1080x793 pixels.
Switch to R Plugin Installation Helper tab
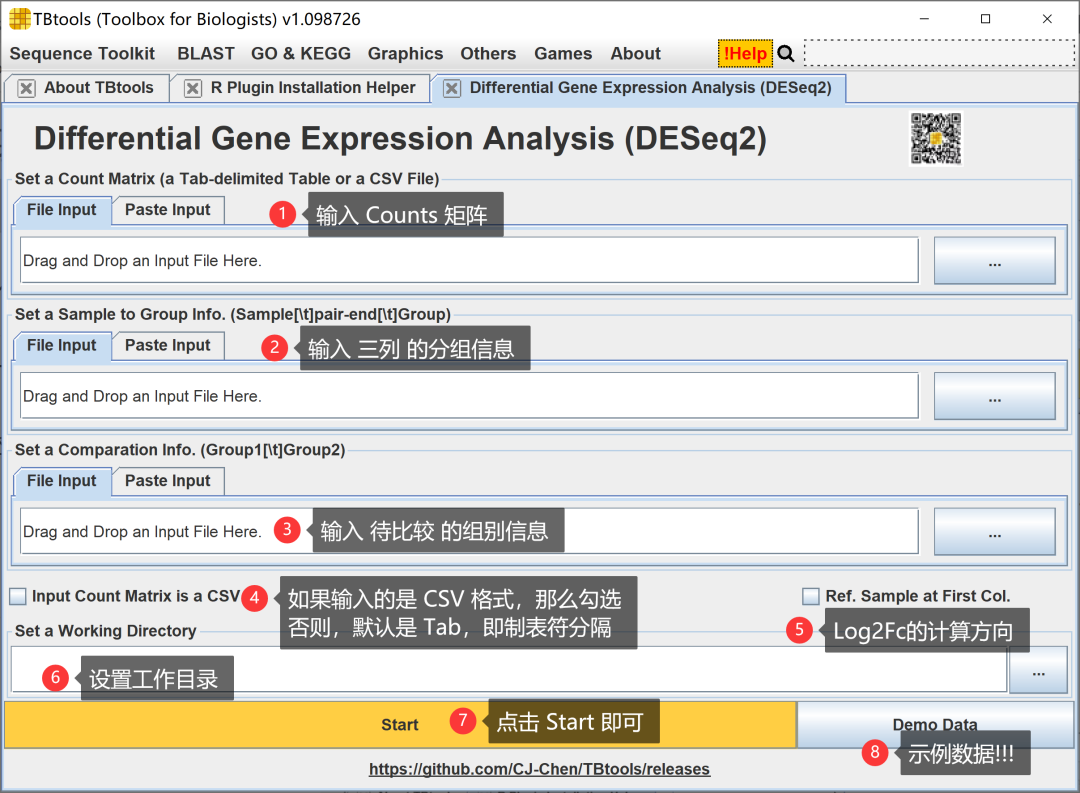(313, 87)
